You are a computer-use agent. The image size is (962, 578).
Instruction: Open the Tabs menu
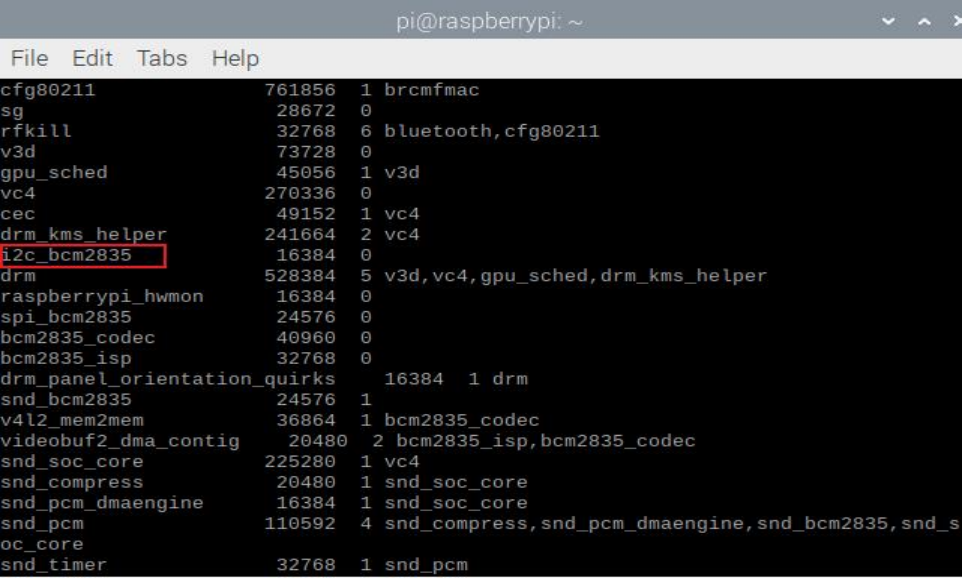(x=162, y=58)
